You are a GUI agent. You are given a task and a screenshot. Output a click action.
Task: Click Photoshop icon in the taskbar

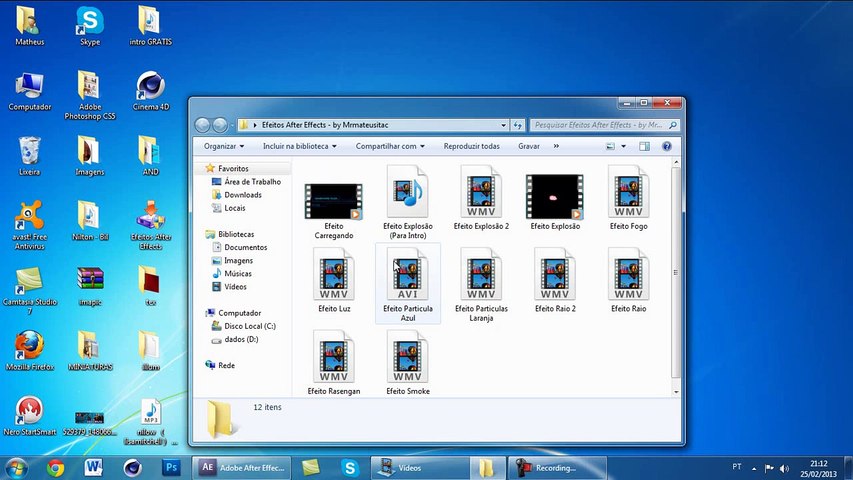coord(171,467)
